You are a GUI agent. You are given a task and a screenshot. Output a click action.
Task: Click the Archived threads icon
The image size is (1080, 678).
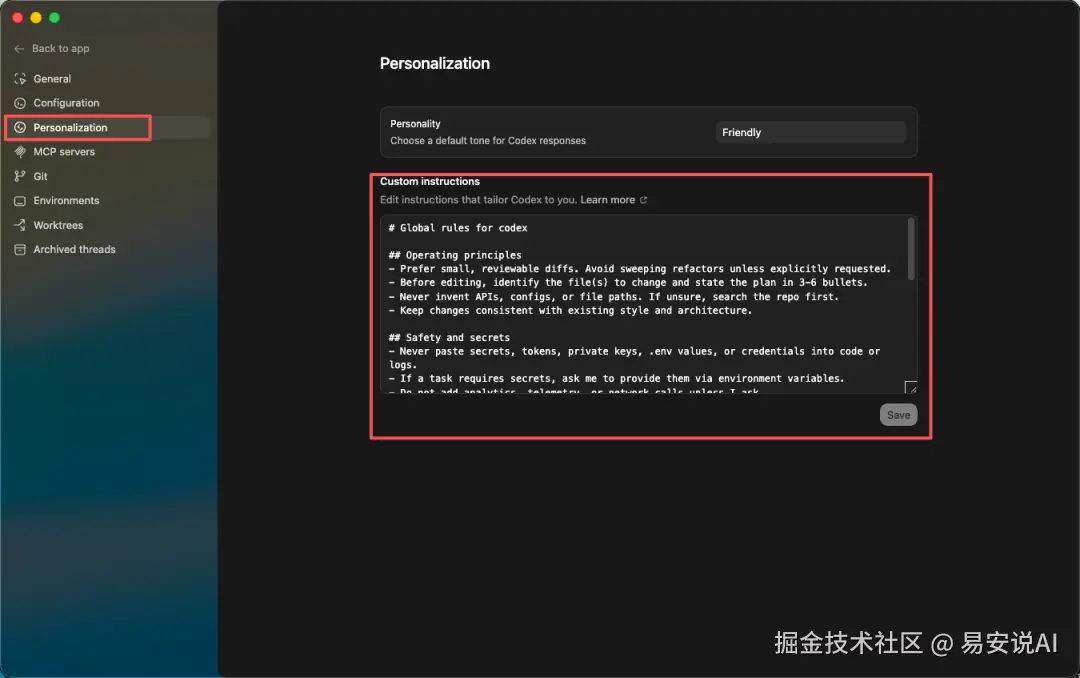(20, 249)
